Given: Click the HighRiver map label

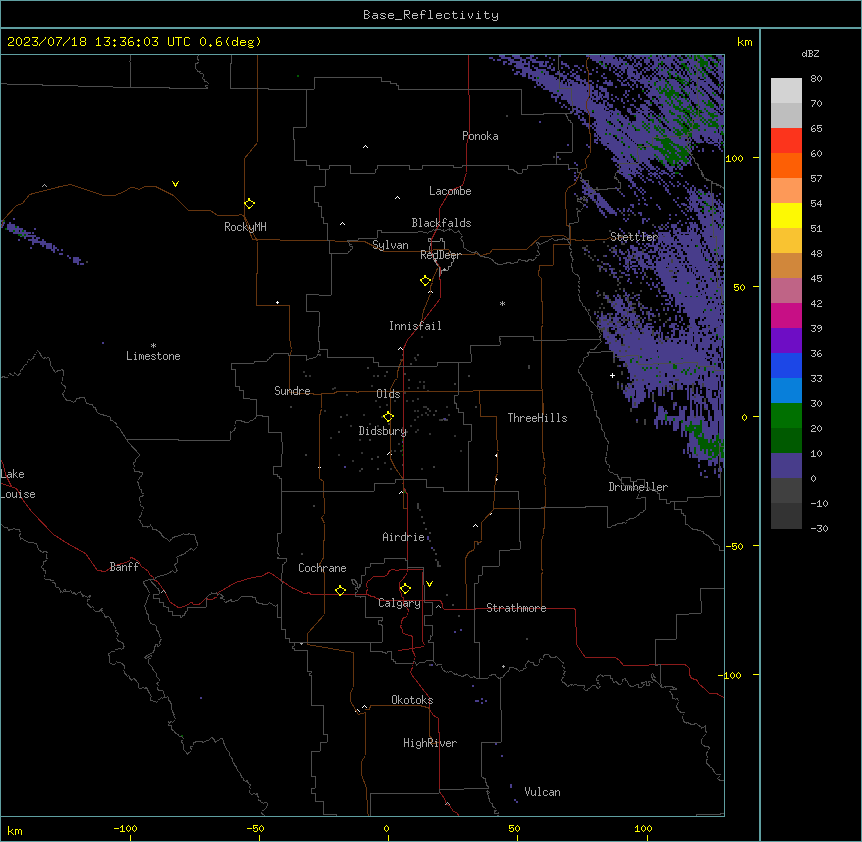Looking at the screenshot, I should tap(430, 743).
